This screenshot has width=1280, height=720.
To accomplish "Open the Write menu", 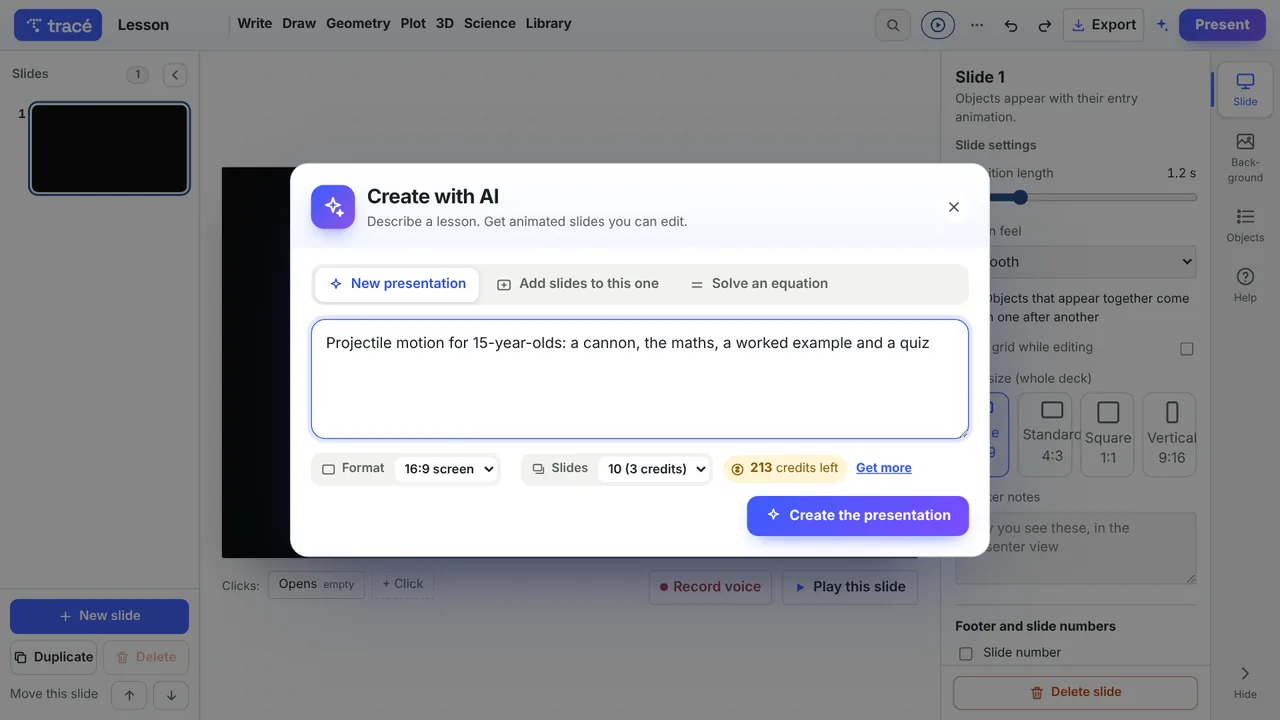I will tap(254, 23).
